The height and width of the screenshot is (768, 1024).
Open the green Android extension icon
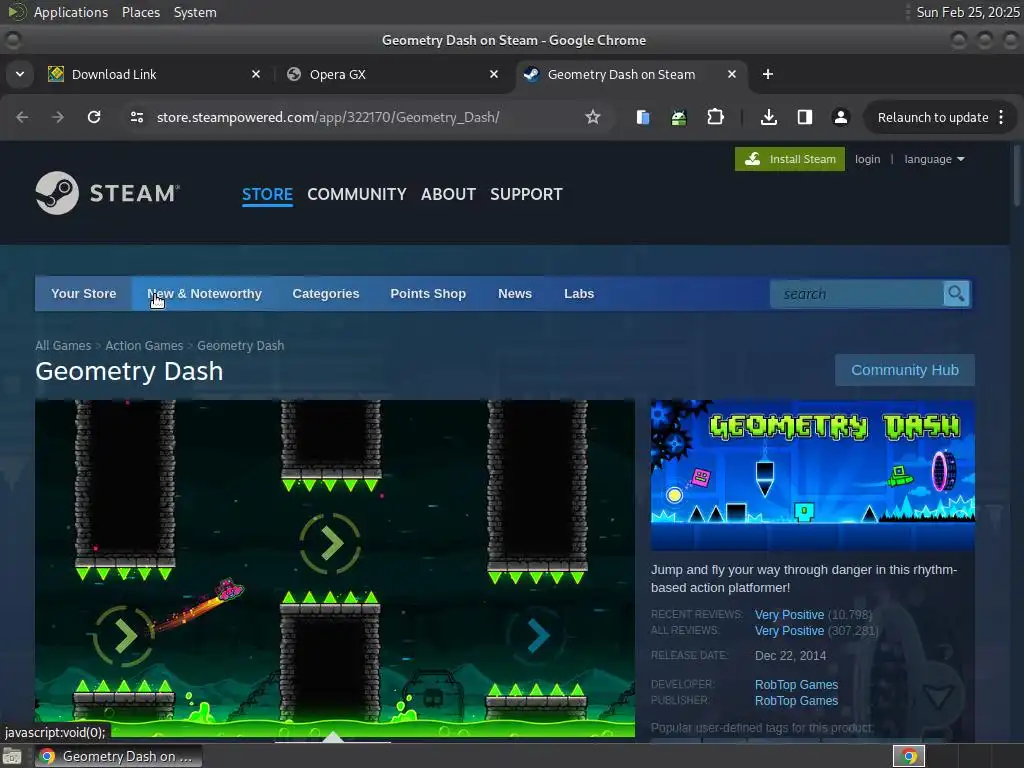pyautogui.click(x=679, y=118)
